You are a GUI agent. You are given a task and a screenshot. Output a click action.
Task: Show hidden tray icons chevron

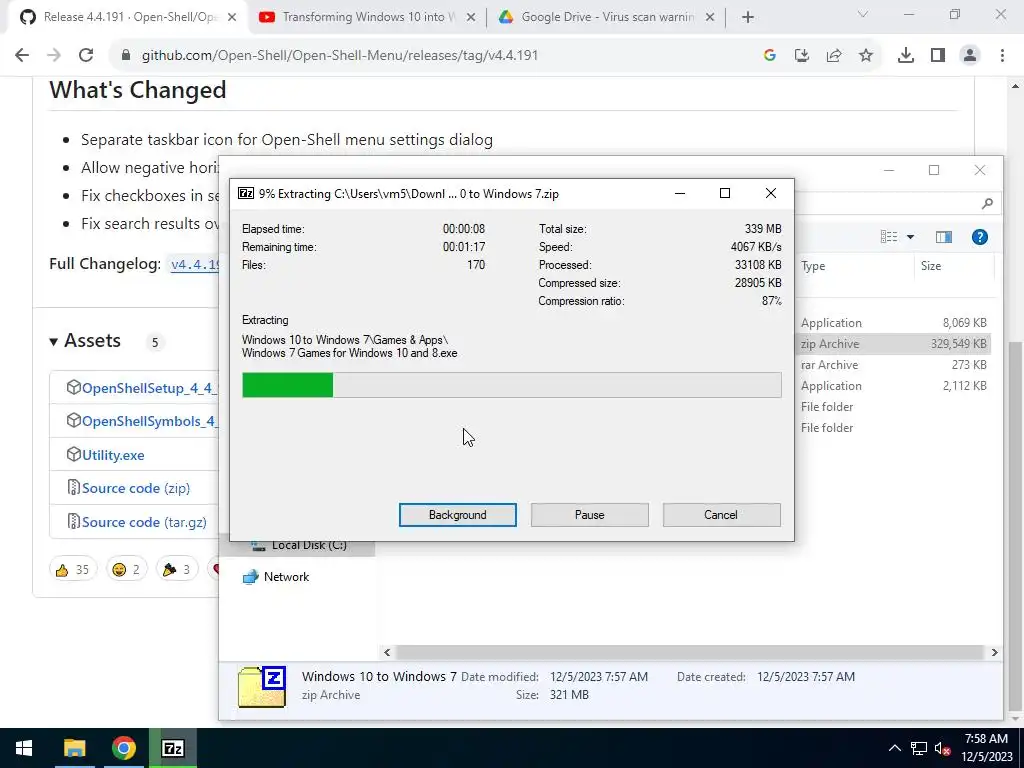(x=895, y=748)
